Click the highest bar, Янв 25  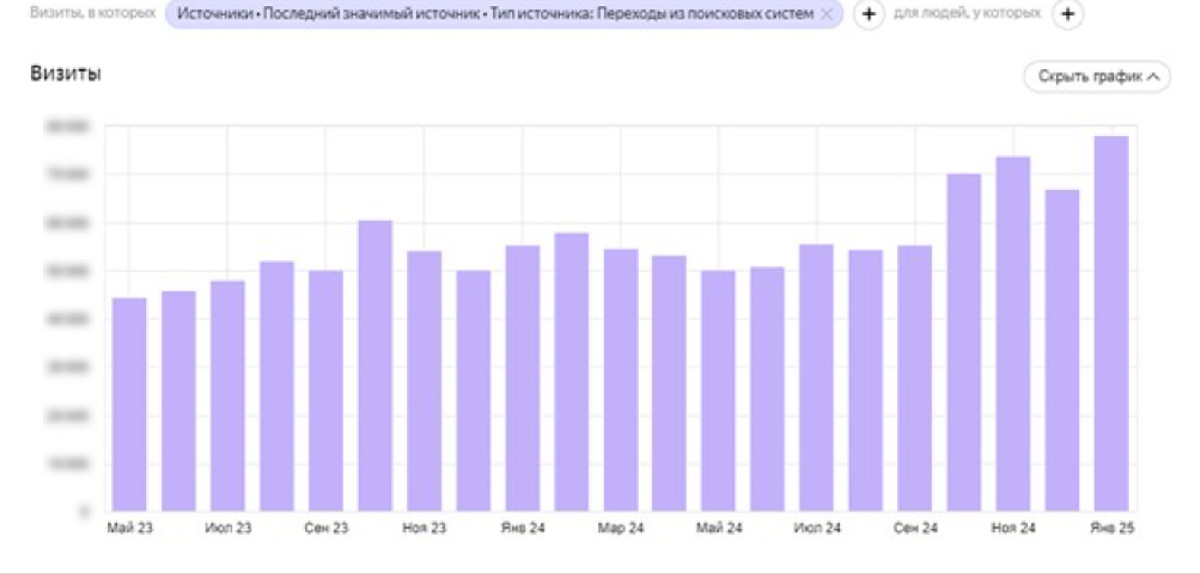1111,323
